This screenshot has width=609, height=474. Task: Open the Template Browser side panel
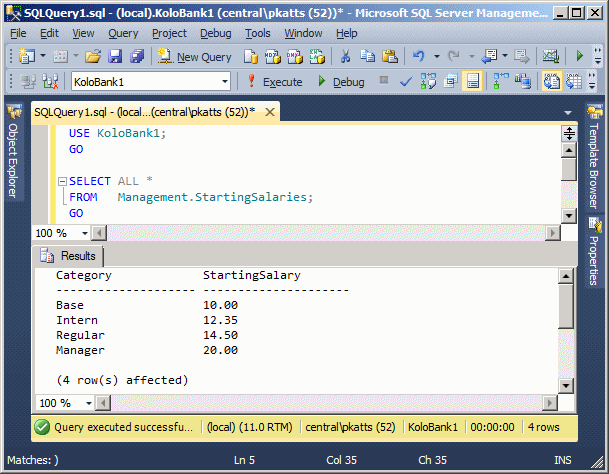[594, 157]
